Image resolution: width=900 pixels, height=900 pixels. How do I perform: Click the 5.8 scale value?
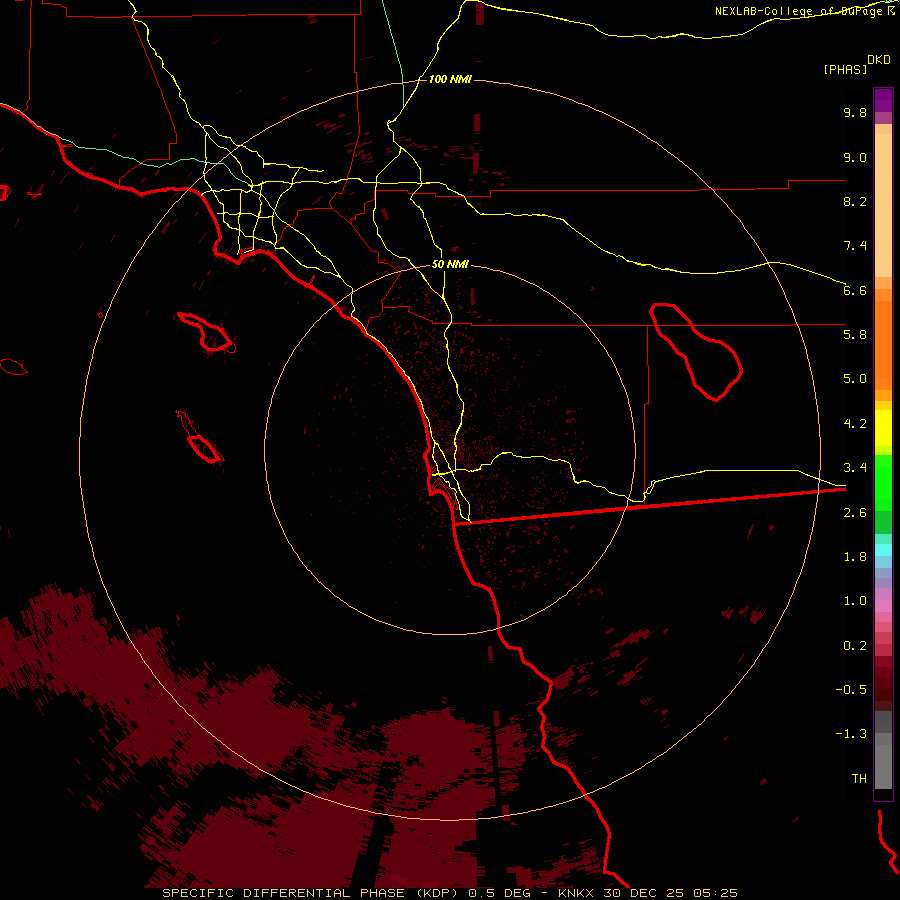(x=855, y=335)
